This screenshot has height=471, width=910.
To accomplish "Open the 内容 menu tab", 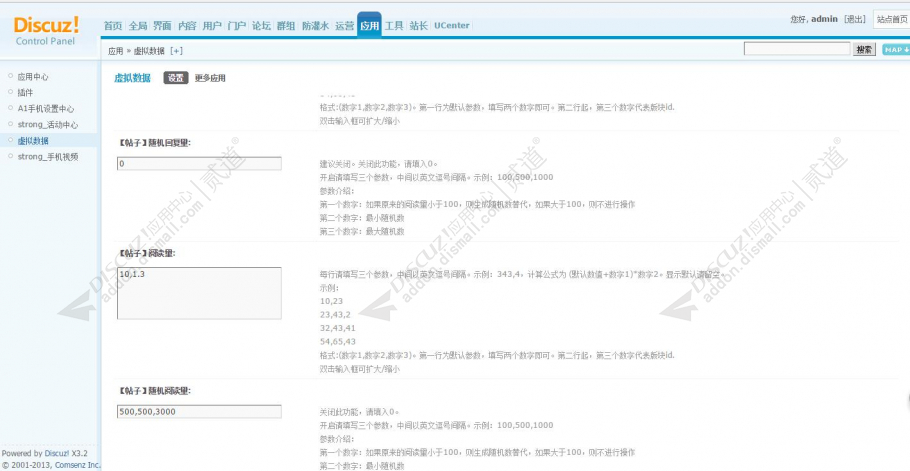I will pyautogui.click(x=187, y=26).
